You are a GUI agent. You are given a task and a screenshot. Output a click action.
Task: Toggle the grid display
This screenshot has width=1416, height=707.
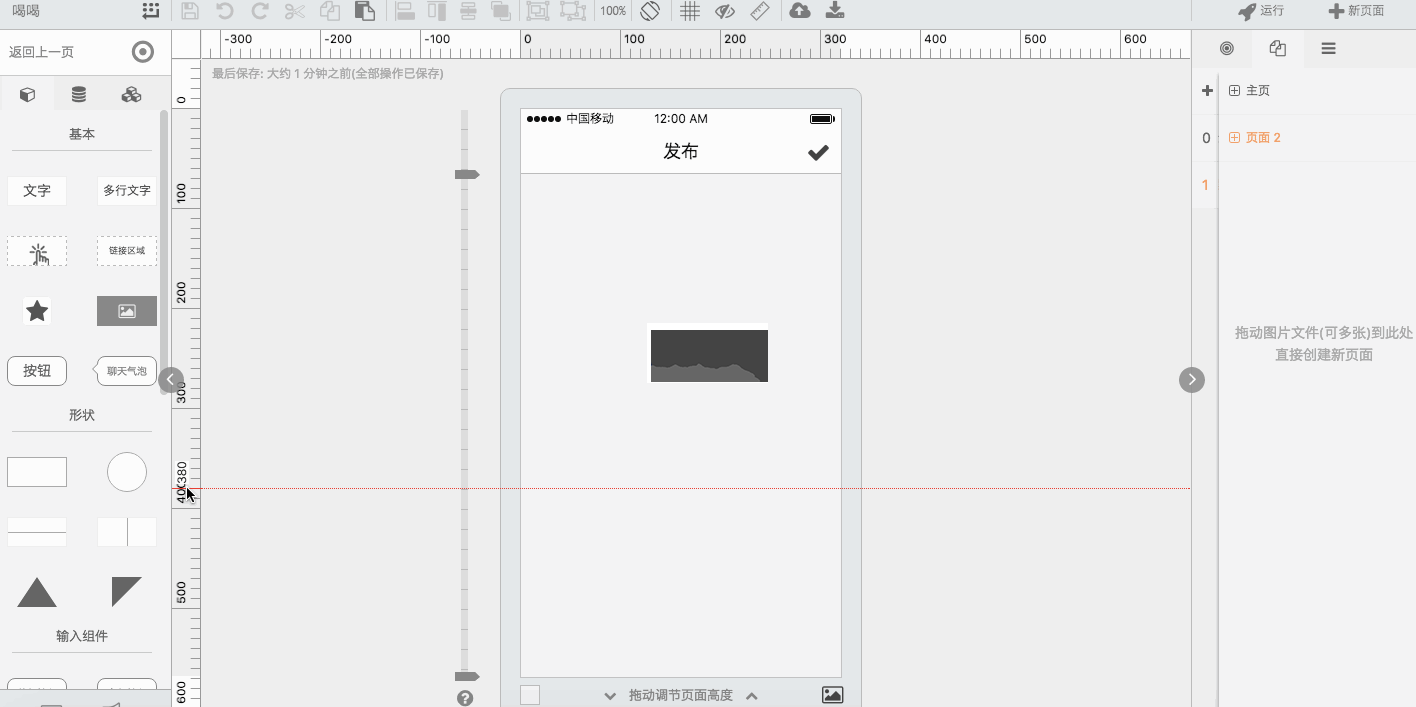690,11
